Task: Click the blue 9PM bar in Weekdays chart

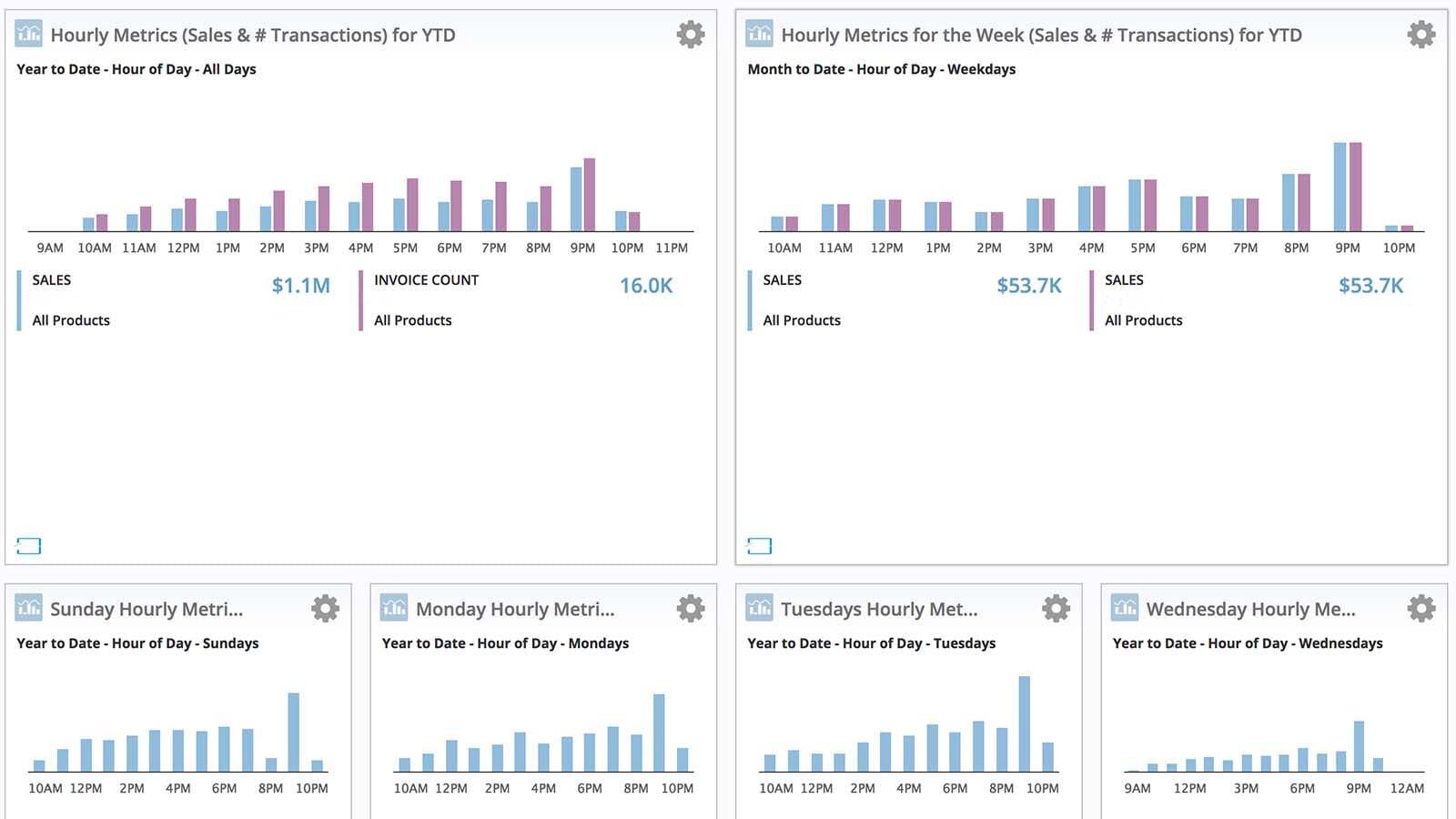Action: pos(1340,187)
